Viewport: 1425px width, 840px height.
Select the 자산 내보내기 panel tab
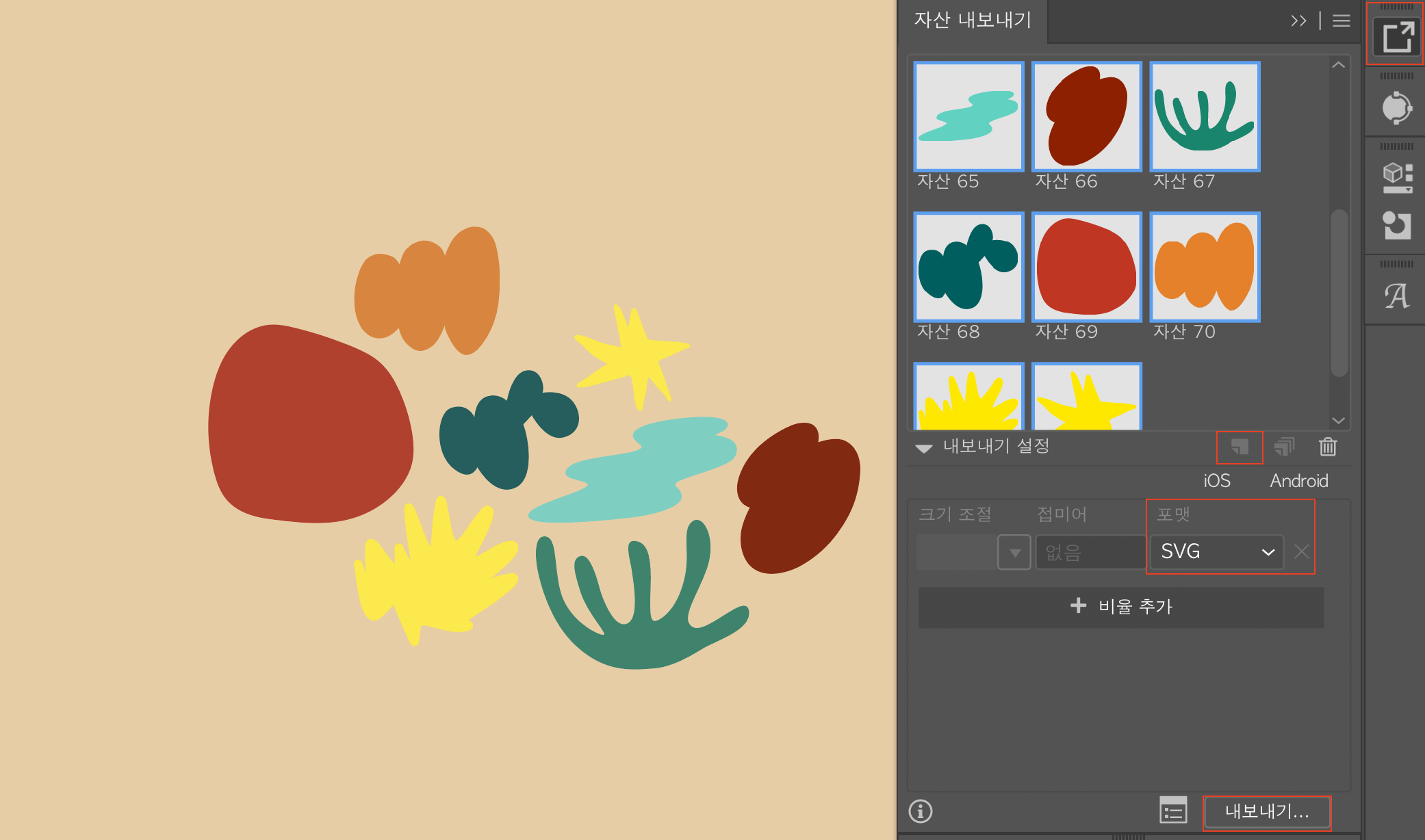click(x=973, y=21)
